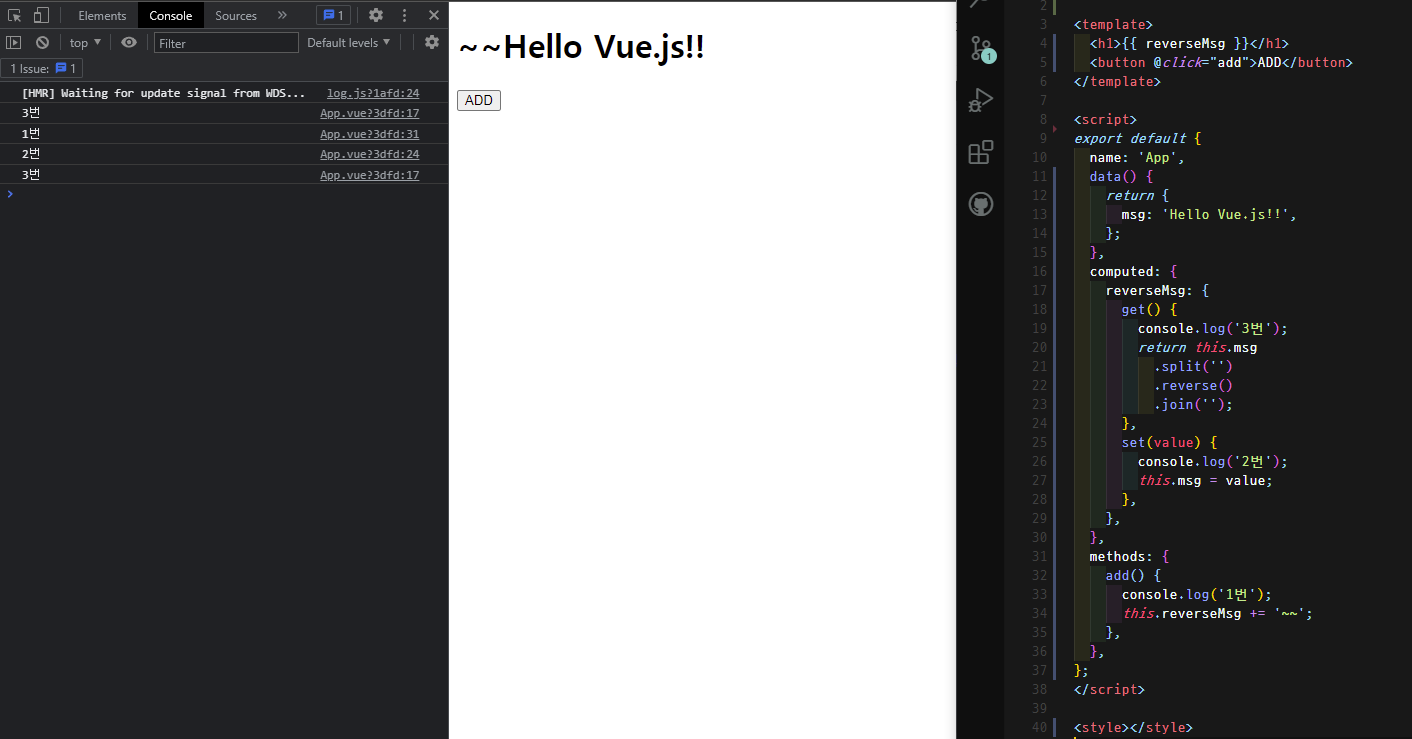Select the '1번' console log entry

31,133
